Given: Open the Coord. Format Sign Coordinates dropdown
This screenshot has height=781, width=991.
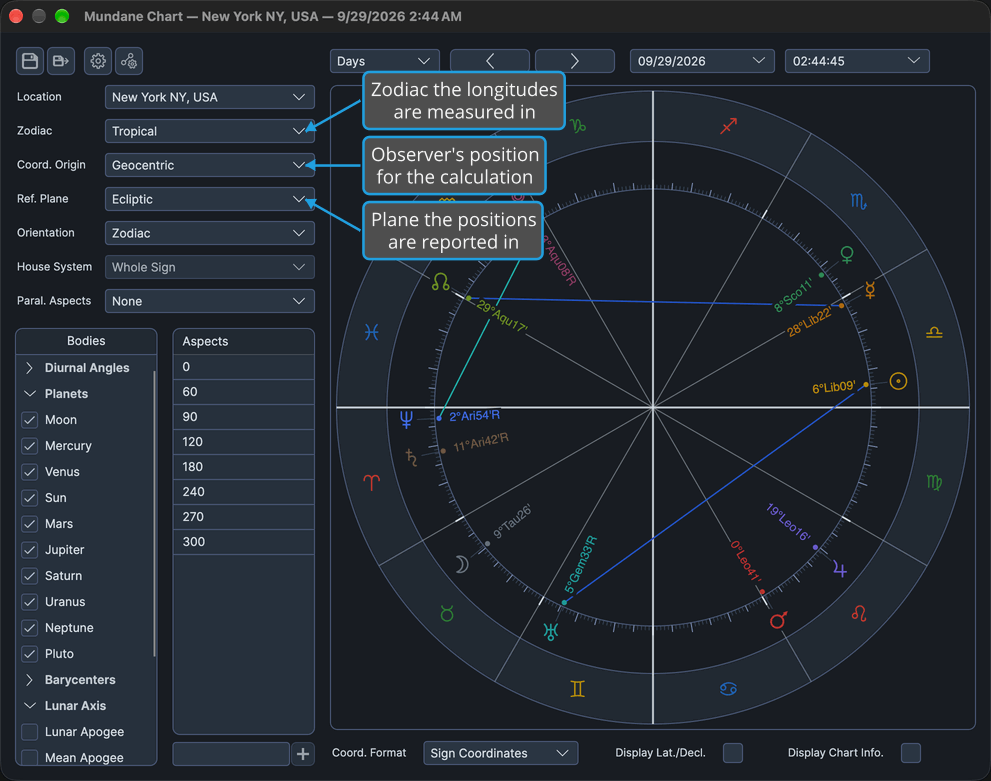Looking at the screenshot, I should point(501,753).
